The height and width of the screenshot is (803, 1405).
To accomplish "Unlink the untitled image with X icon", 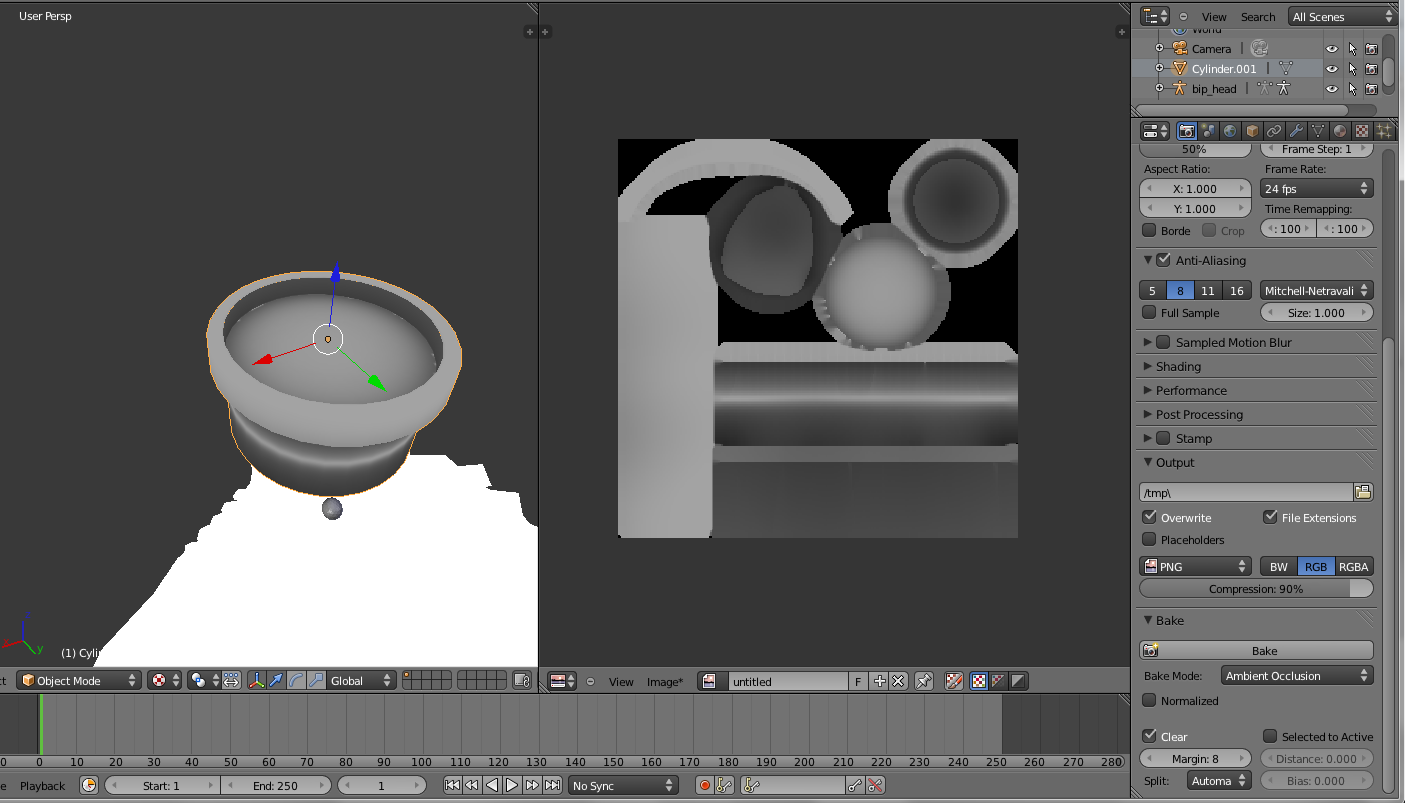I will pos(898,681).
